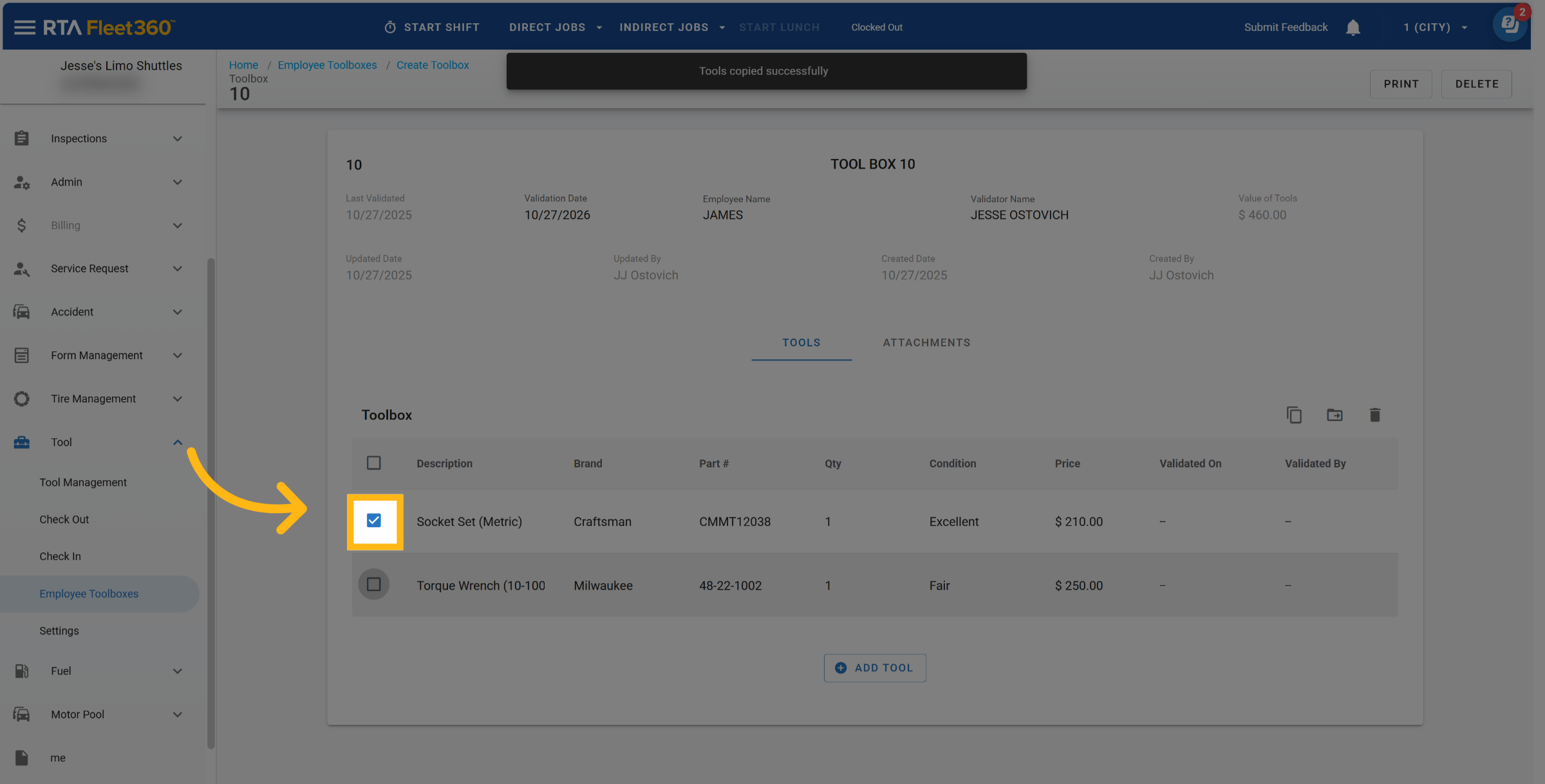Click the trash delete icon in Toolbox
This screenshot has height=784, width=1545.
(x=1374, y=415)
